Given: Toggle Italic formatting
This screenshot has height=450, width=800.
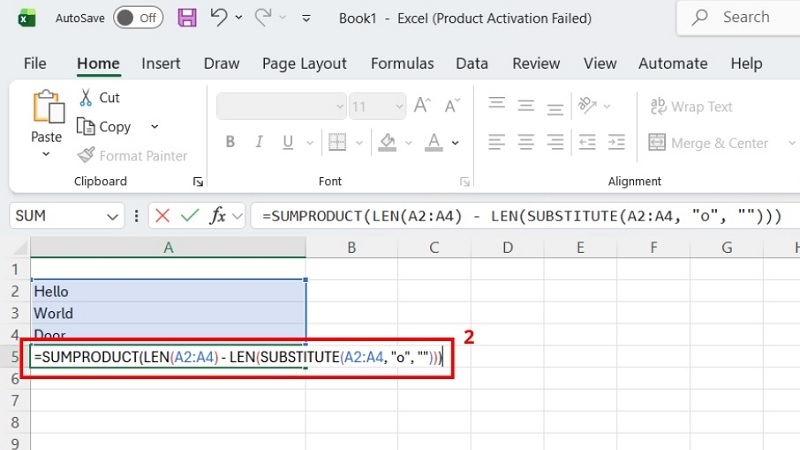Looking at the screenshot, I should point(259,142).
